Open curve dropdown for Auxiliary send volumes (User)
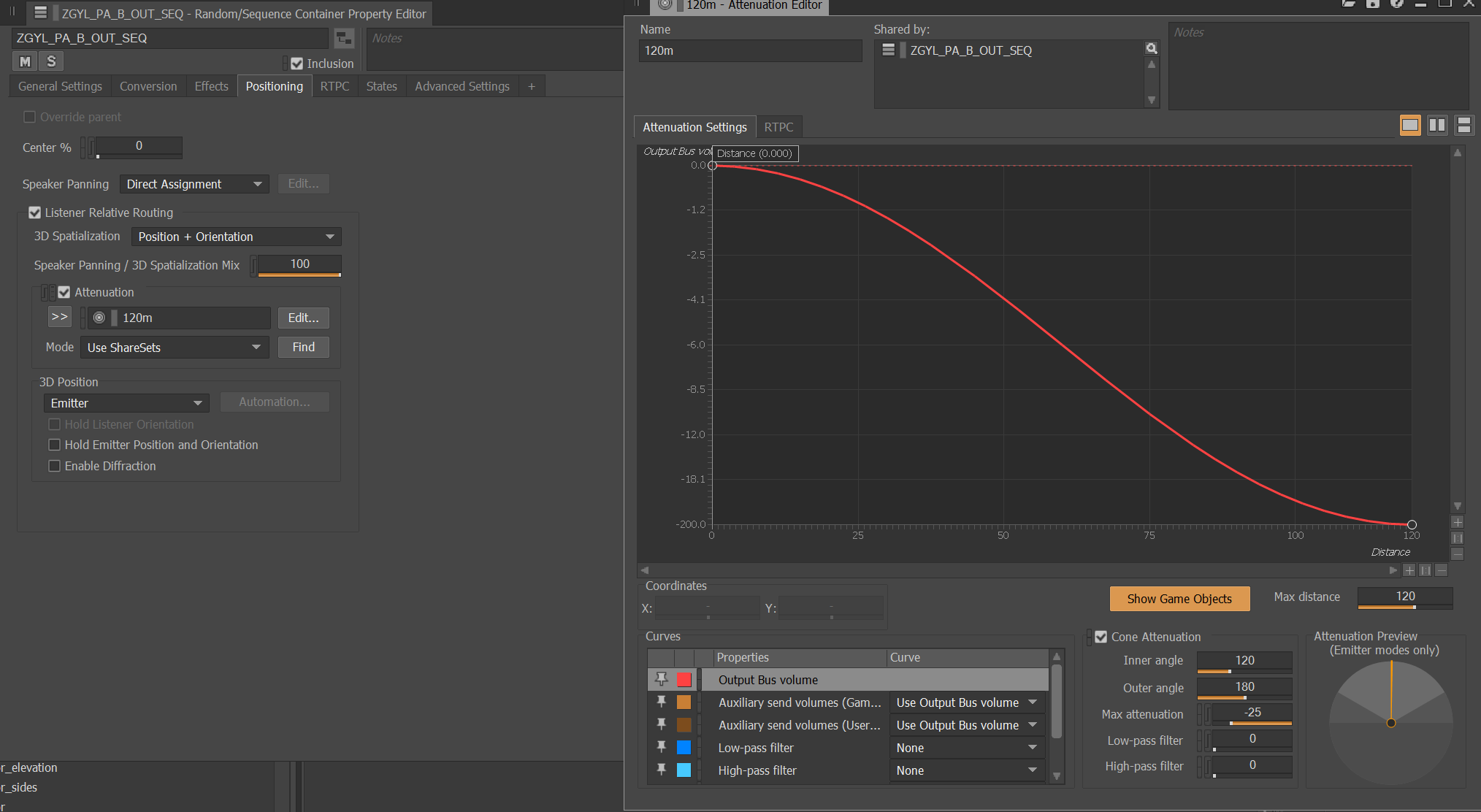Viewport: 1481px width, 812px height. pos(967,725)
